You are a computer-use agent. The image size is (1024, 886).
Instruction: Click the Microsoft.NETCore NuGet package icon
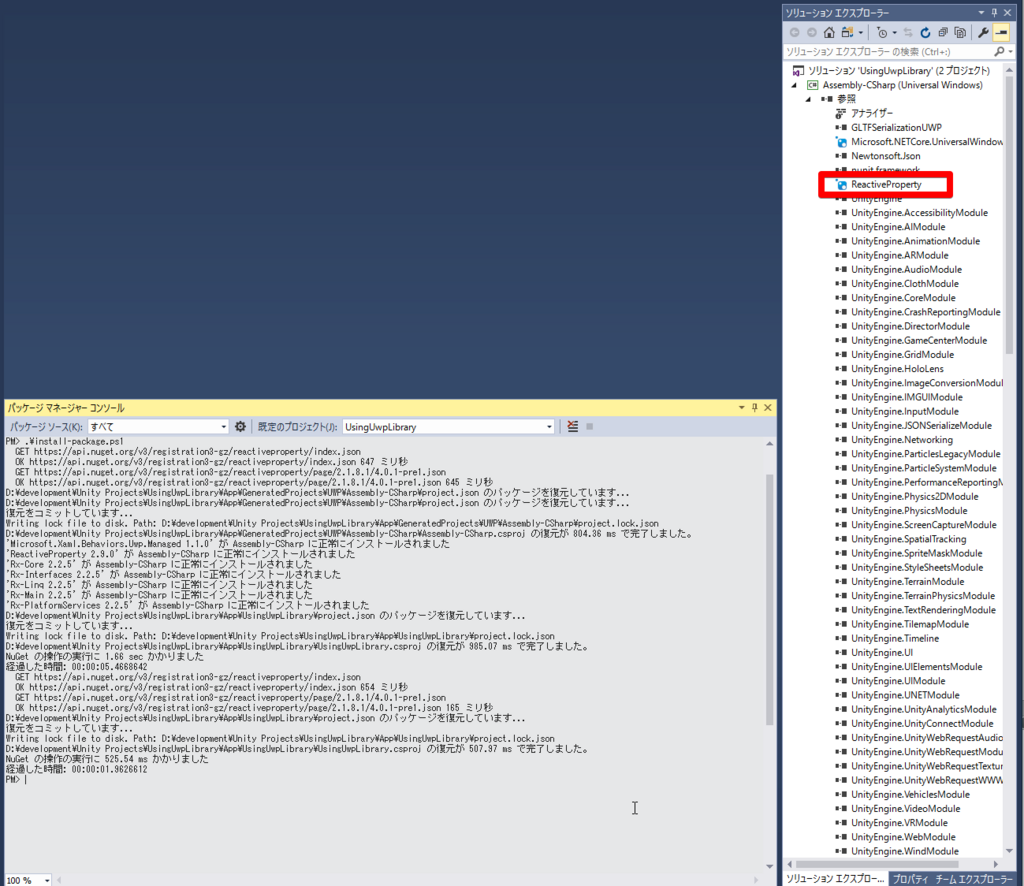pos(841,142)
